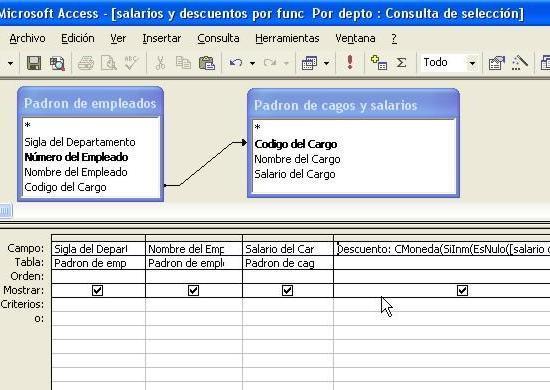Image resolution: width=550 pixels, height=390 pixels.
Task: Click the Redo arrow icon
Action: pyautogui.click(x=270, y=63)
